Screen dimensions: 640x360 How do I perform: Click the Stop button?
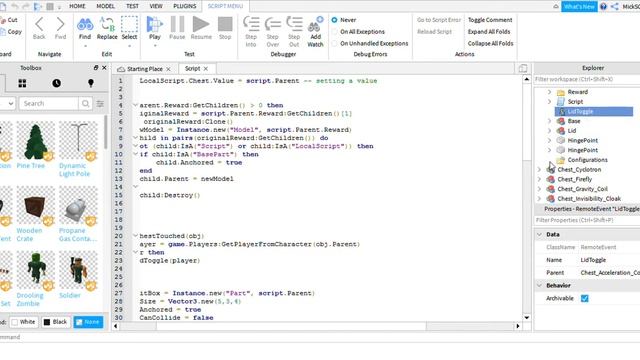click(225, 29)
